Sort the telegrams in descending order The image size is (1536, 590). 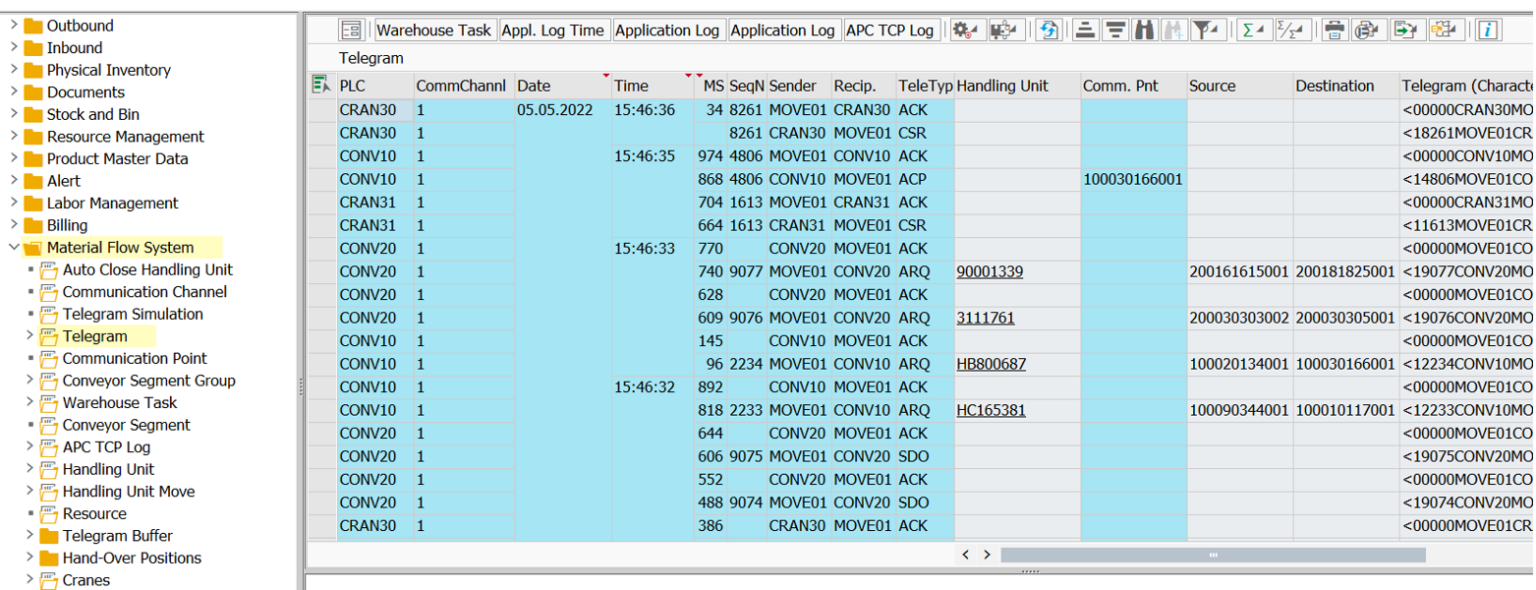(1115, 30)
